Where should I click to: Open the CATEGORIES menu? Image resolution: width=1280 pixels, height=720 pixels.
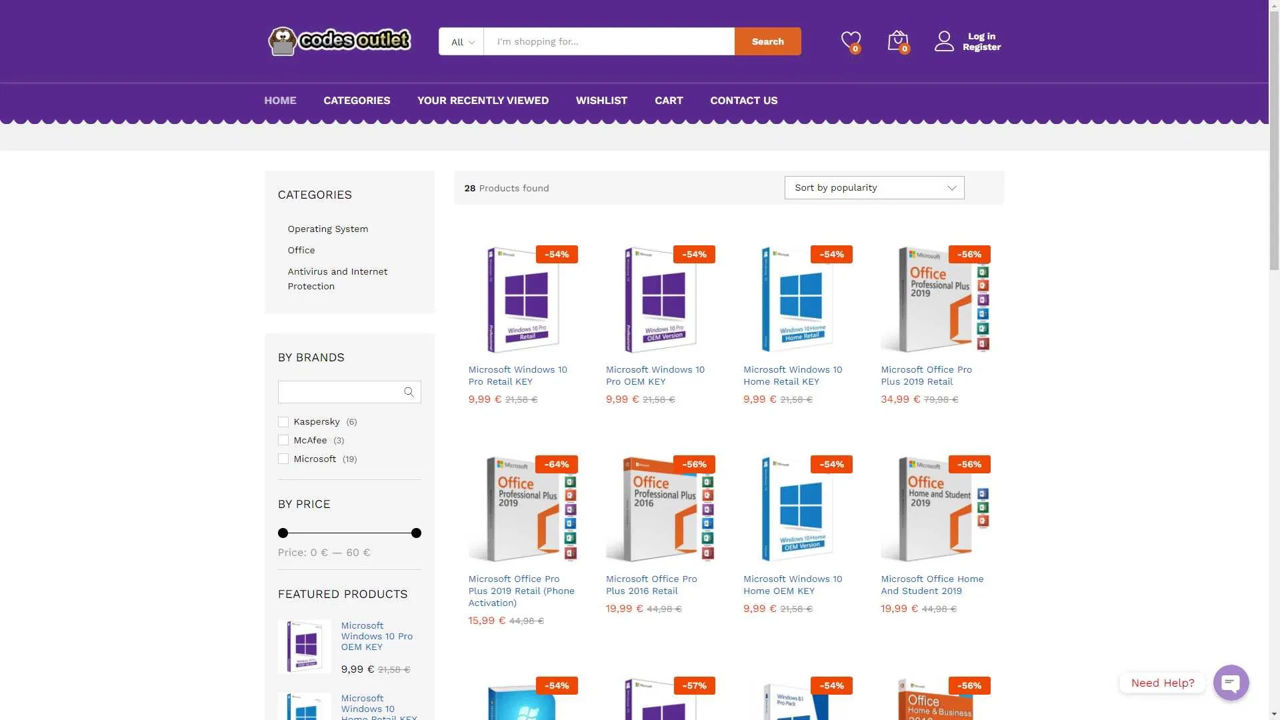click(x=357, y=100)
